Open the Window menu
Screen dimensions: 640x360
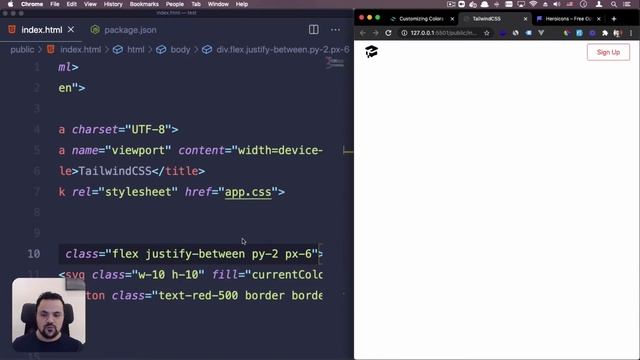[218, 4]
